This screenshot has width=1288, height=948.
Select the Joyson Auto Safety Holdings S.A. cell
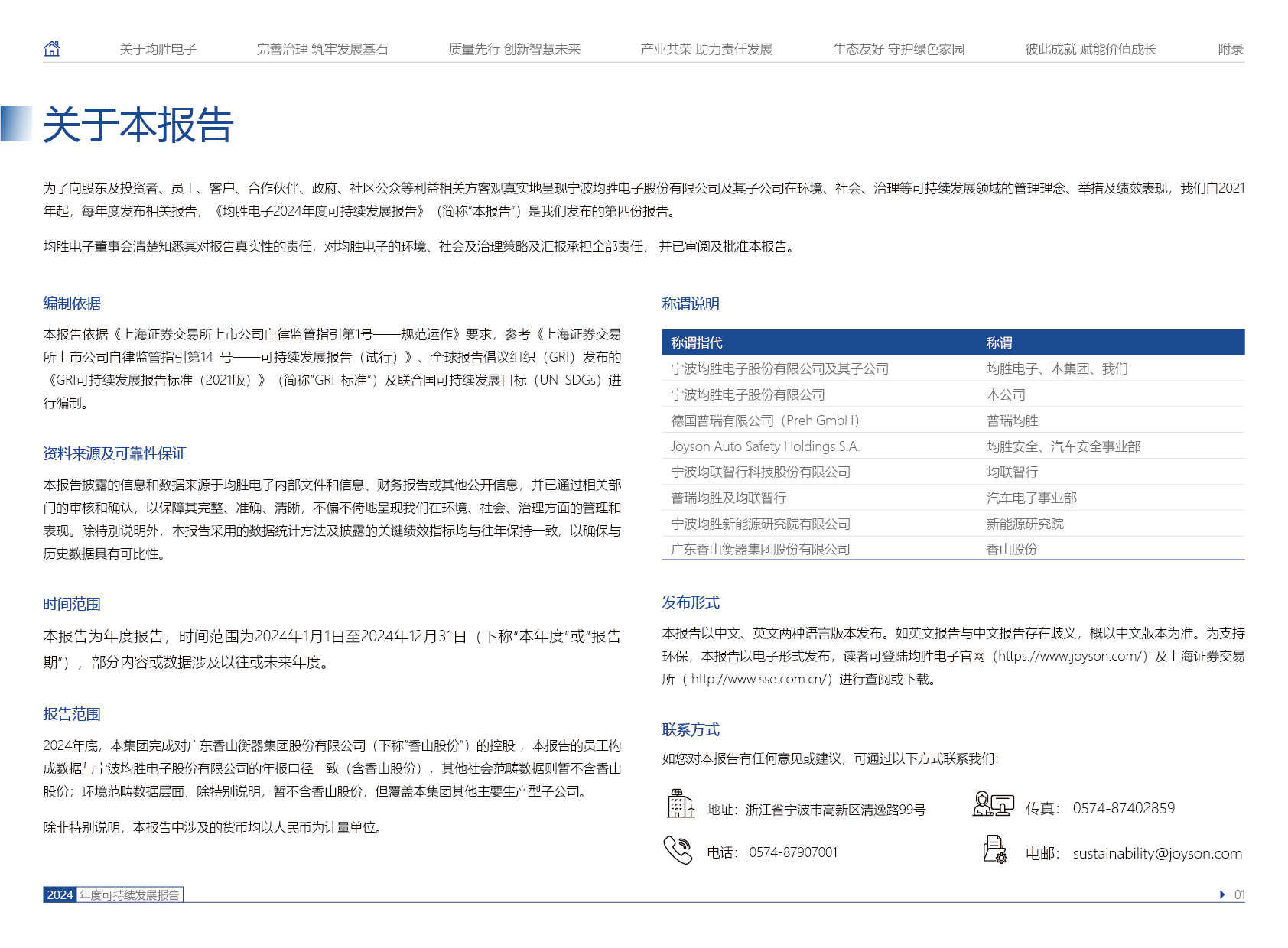click(x=766, y=446)
